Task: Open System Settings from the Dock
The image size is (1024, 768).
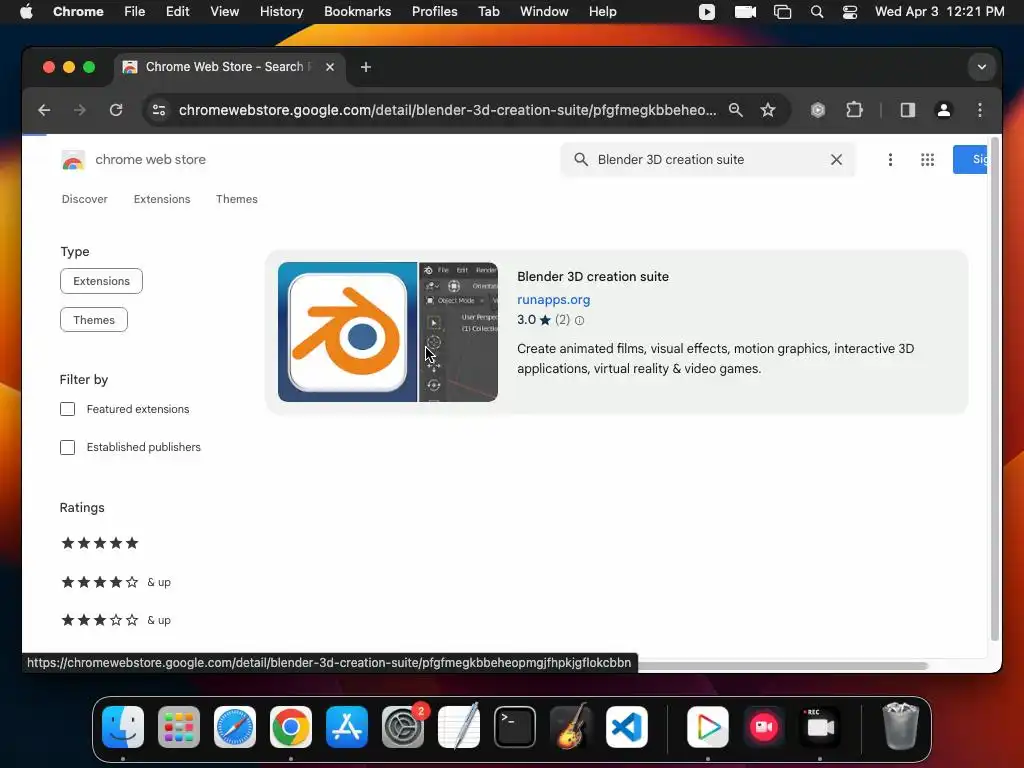Action: point(403,727)
